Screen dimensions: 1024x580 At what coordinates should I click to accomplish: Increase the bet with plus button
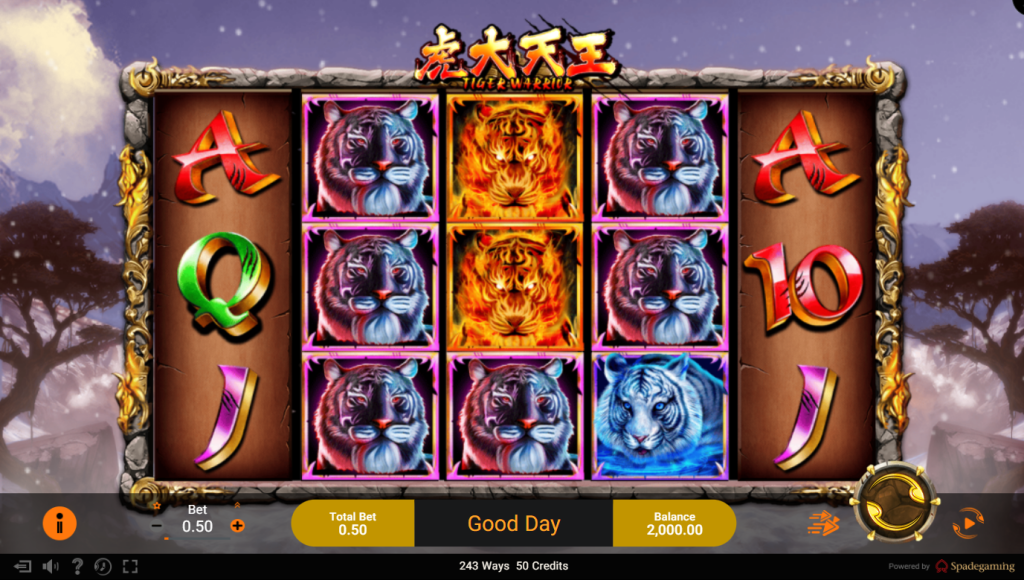point(237,525)
